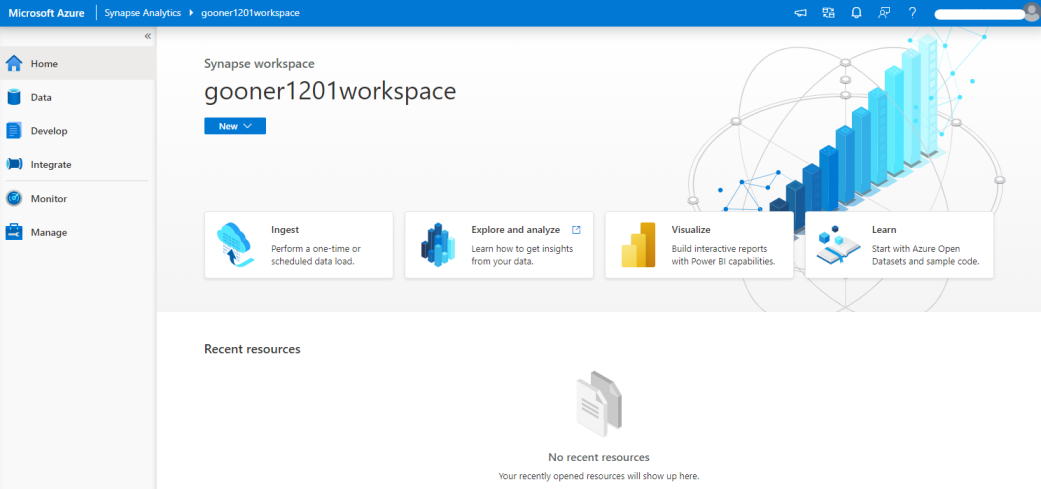Click 'Your recently opened resources will show up here'
1041x489 pixels.
[599, 476]
